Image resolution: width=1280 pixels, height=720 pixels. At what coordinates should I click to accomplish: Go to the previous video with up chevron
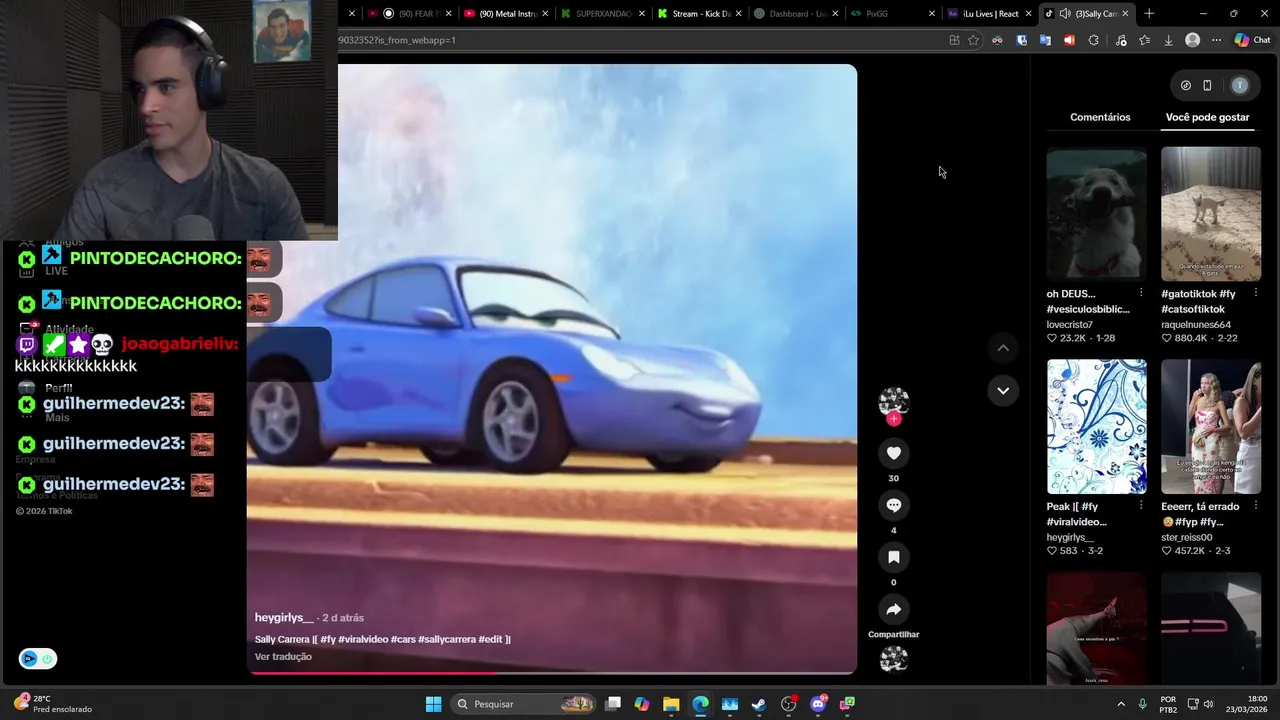tap(1003, 348)
